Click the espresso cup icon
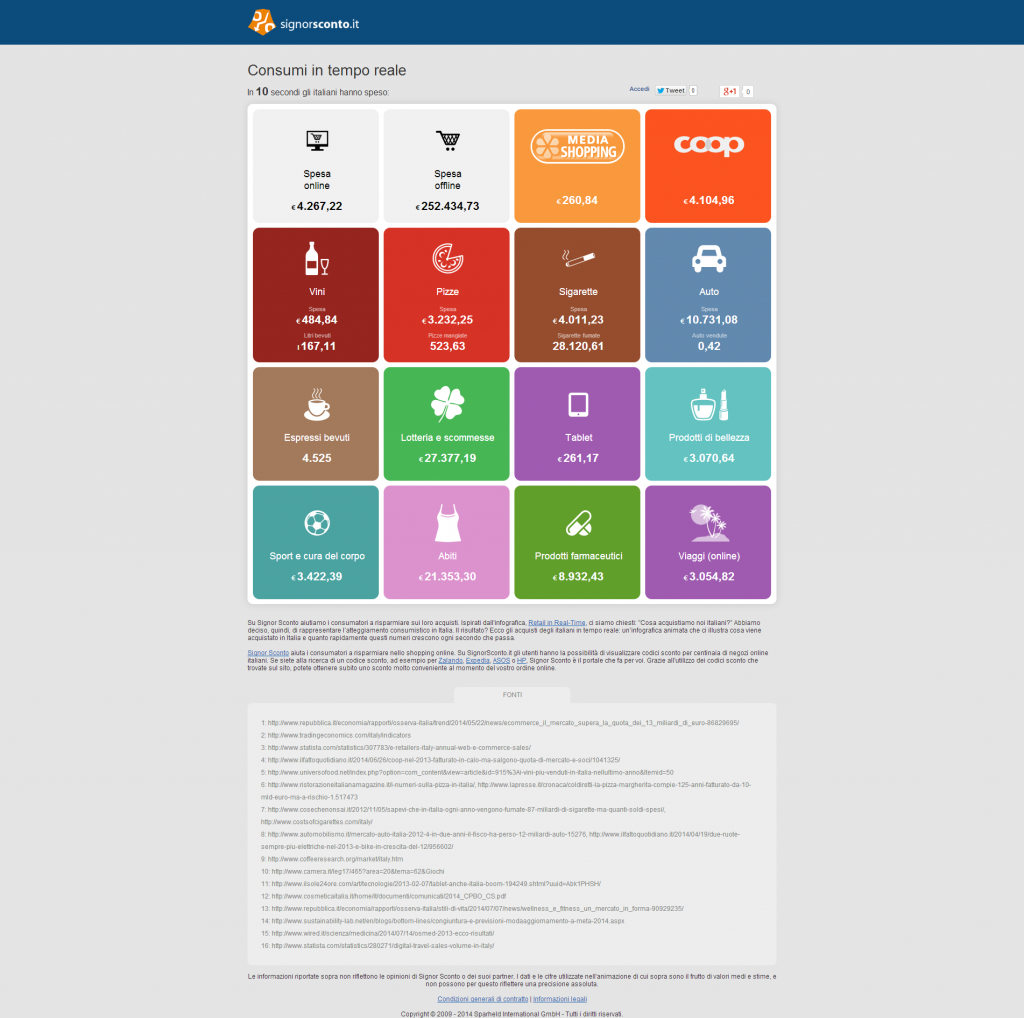Screen dimensions: 1024x1018 click(x=316, y=404)
